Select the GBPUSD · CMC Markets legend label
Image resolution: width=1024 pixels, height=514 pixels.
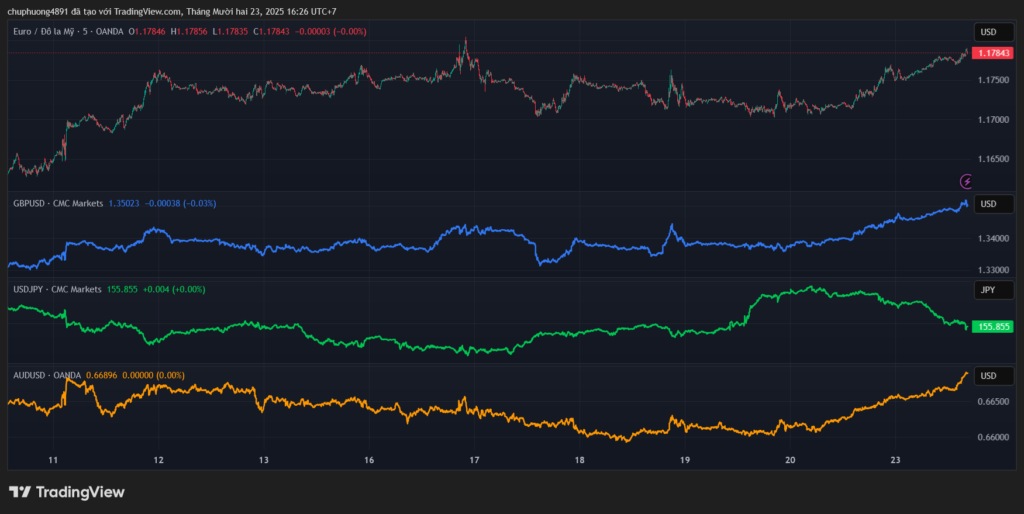click(58, 203)
